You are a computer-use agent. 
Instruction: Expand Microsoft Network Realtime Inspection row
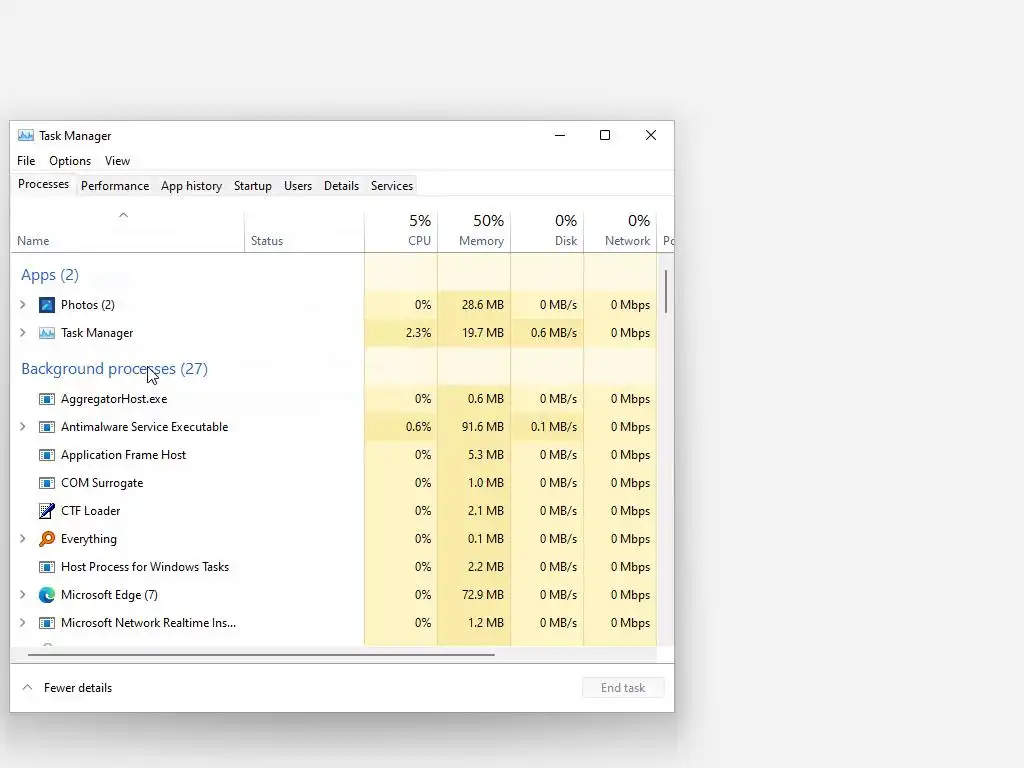pyautogui.click(x=23, y=623)
